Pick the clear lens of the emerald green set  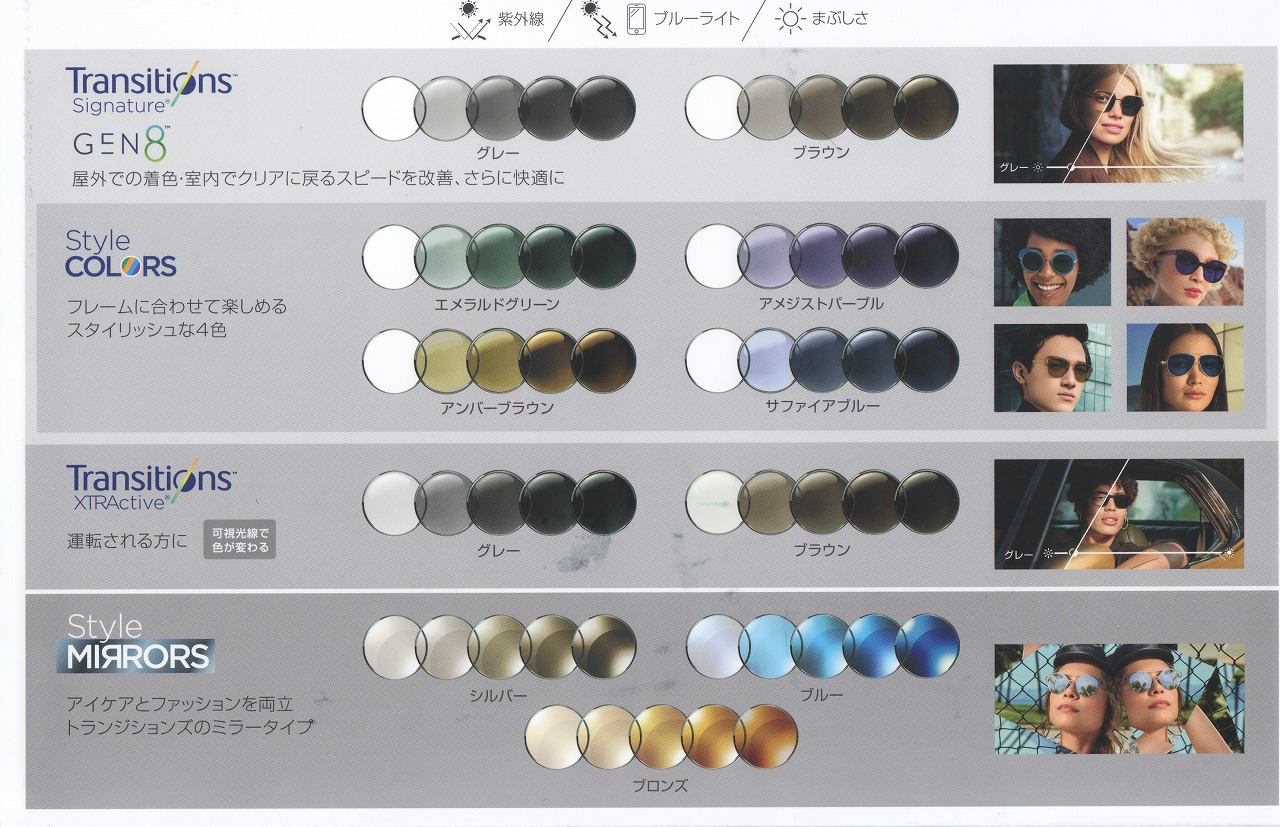[393, 256]
